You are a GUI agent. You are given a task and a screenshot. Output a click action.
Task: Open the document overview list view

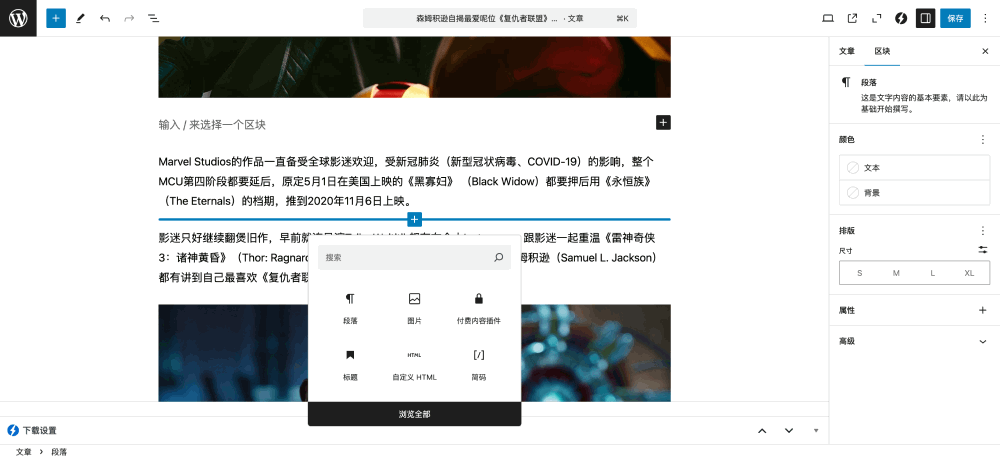pyautogui.click(x=153, y=18)
